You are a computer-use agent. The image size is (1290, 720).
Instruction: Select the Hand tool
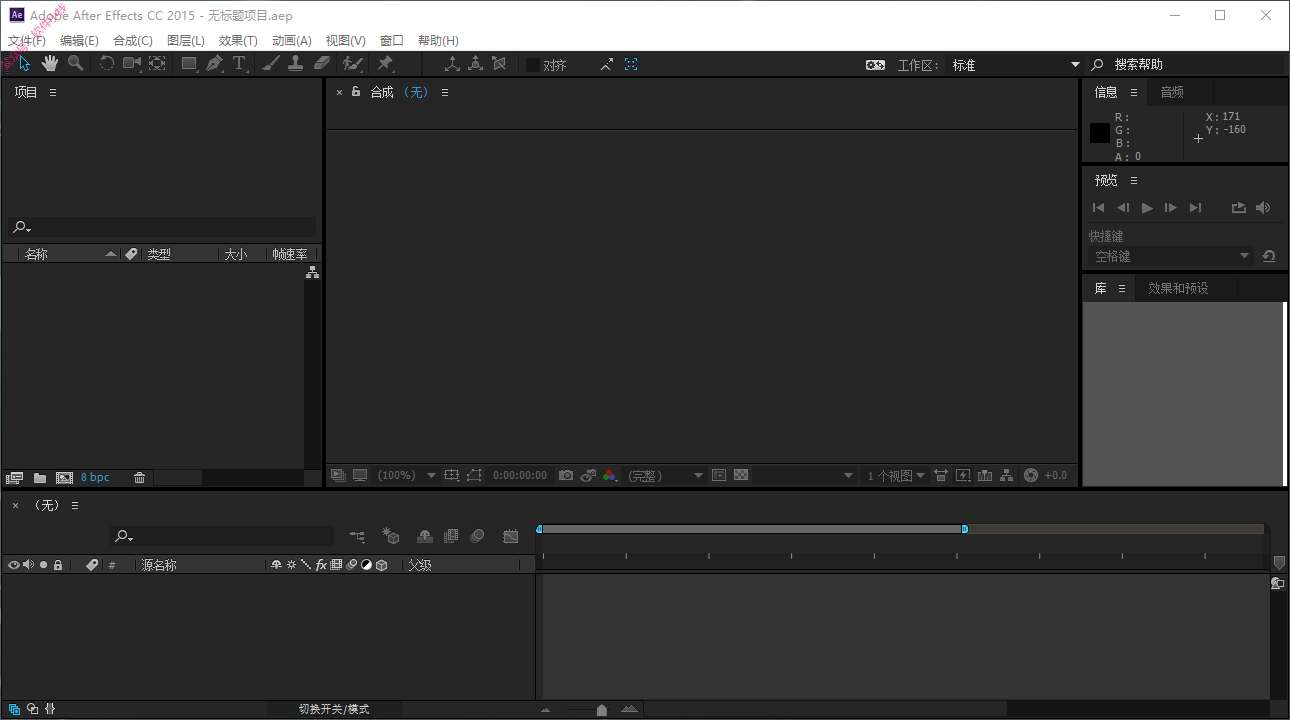click(x=49, y=64)
